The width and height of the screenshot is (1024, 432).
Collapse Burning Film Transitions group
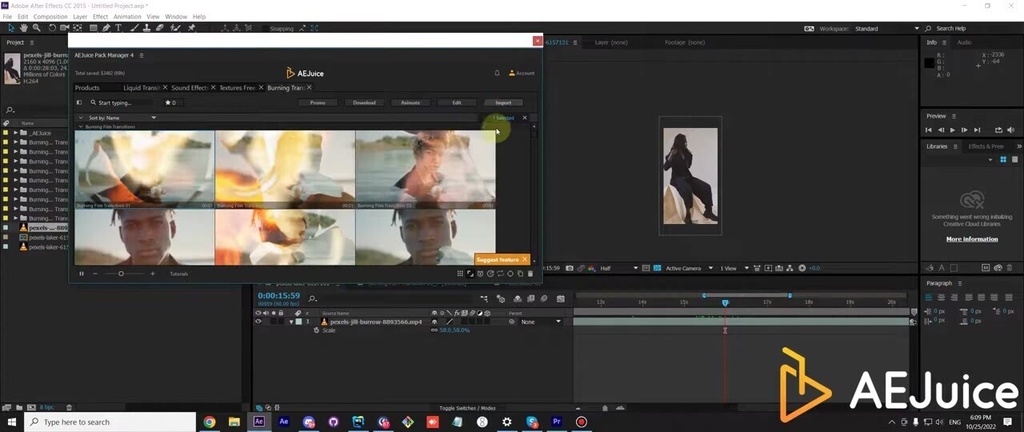click(x=80, y=127)
